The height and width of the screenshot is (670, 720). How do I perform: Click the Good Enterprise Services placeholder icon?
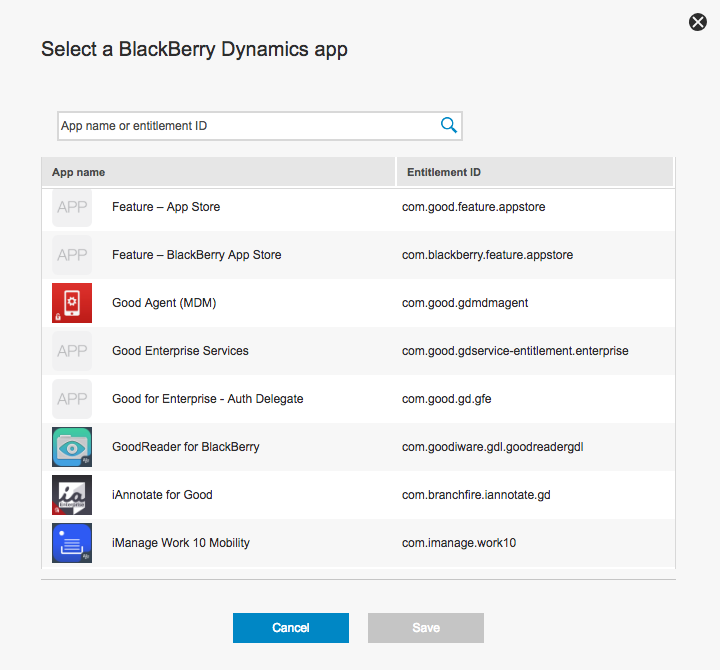[x=72, y=351]
